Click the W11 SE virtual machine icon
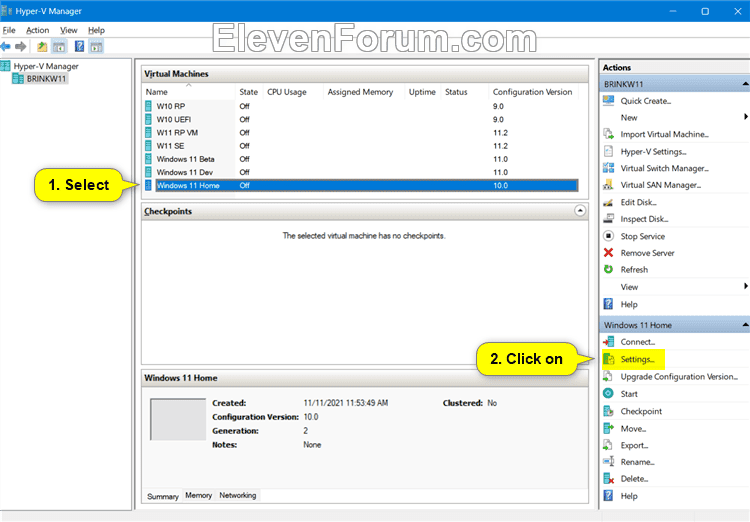 pos(148,146)
